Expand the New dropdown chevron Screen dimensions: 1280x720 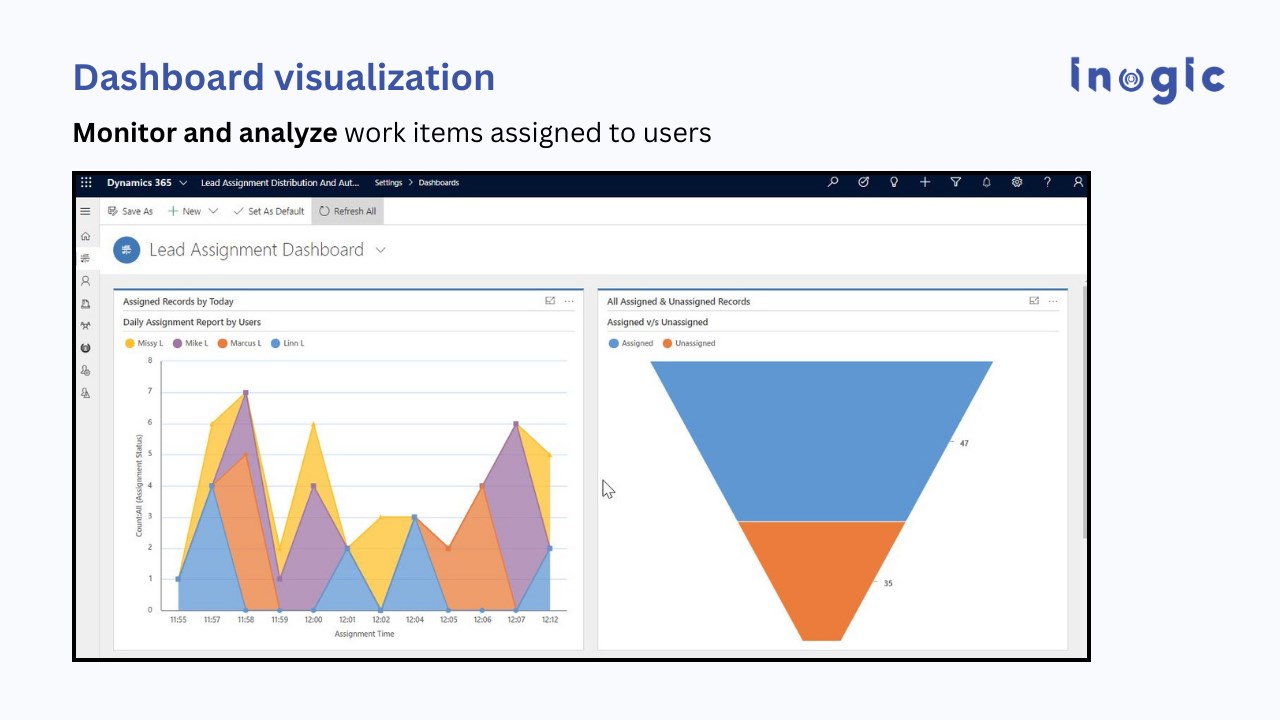(213, 211)
